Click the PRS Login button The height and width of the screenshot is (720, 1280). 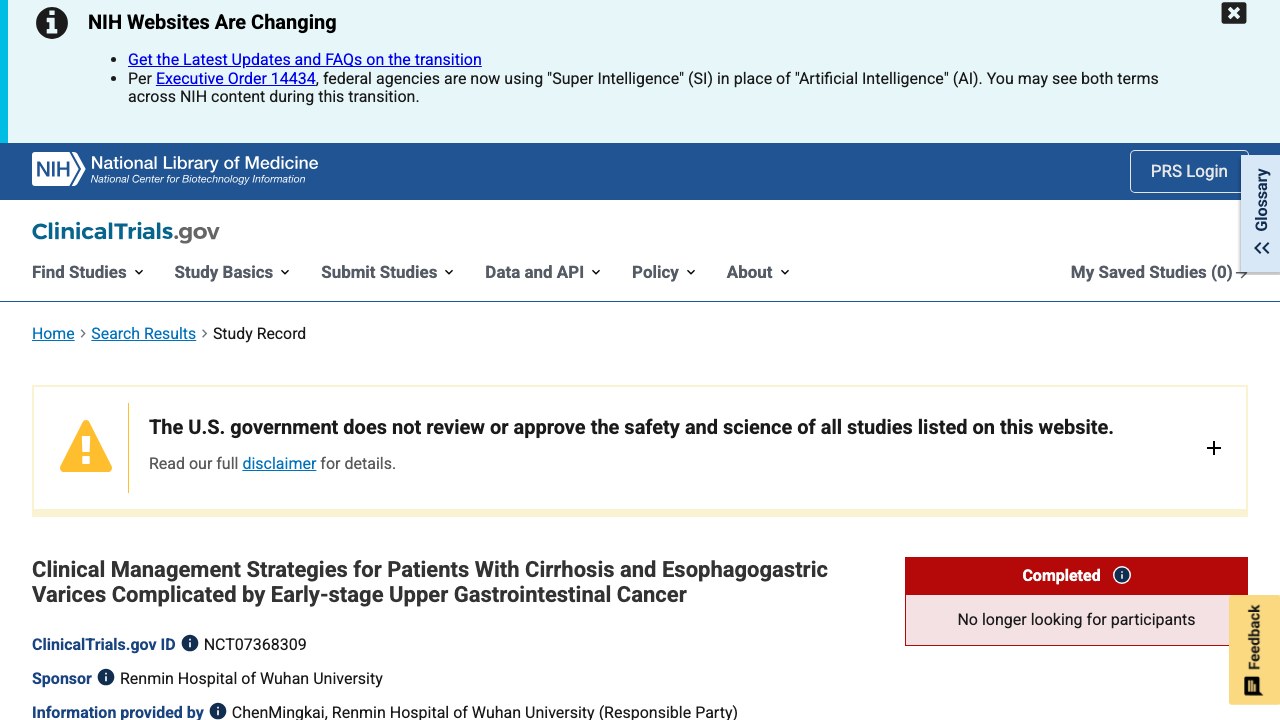(1189, 171)
